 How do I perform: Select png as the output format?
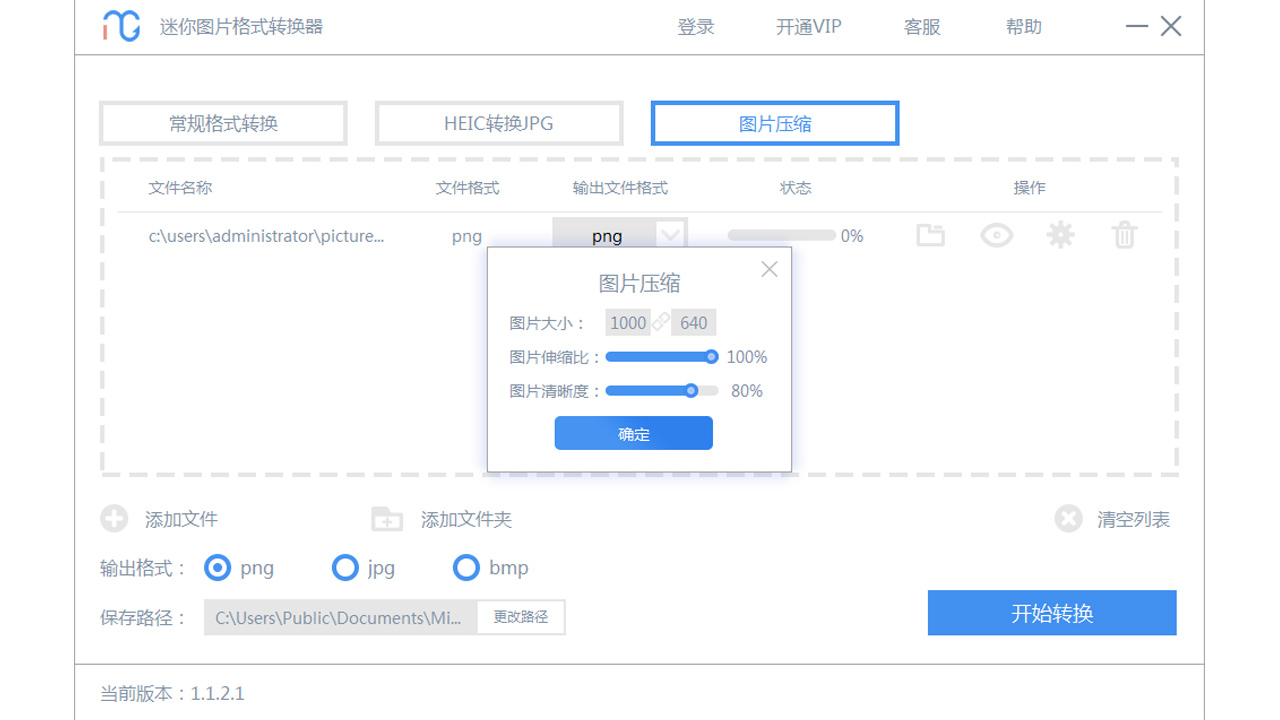coord(217,567)
